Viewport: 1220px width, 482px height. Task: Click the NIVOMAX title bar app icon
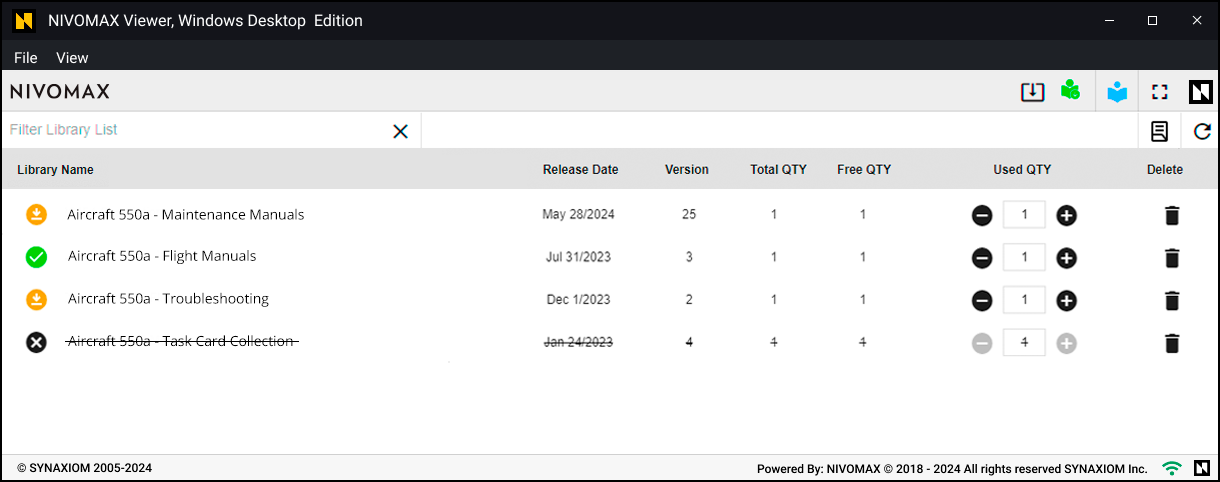click(x=26, y=20)
